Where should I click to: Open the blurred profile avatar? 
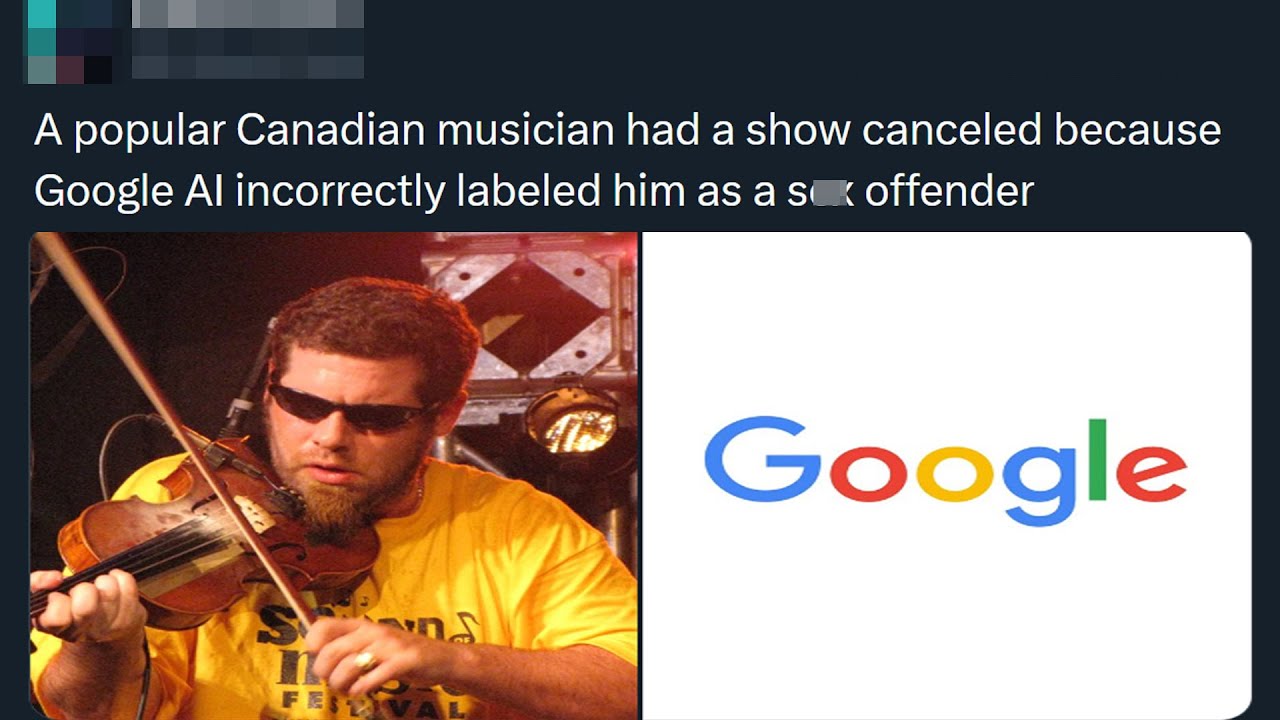69,42
